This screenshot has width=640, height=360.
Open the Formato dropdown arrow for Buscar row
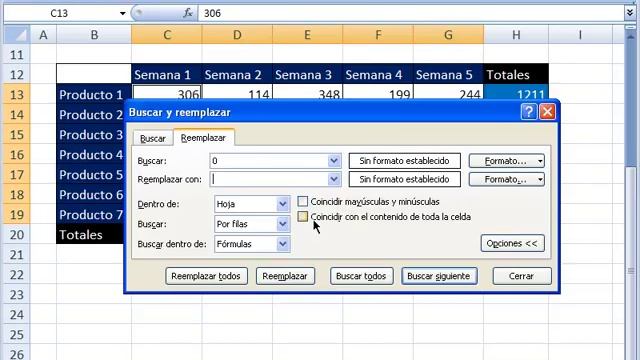coord(540,161)
